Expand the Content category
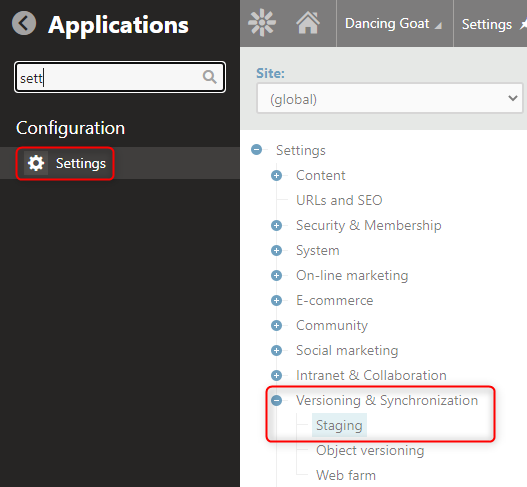 pos(277,175)
